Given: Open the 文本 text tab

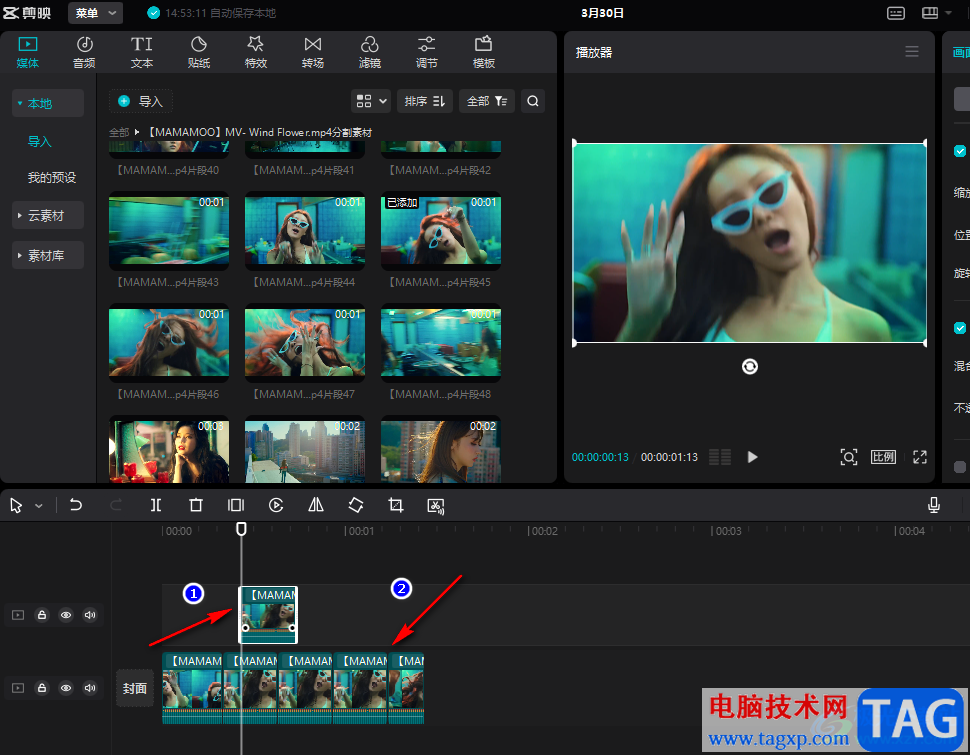Looking at the screenshot, I should [142, 52].
